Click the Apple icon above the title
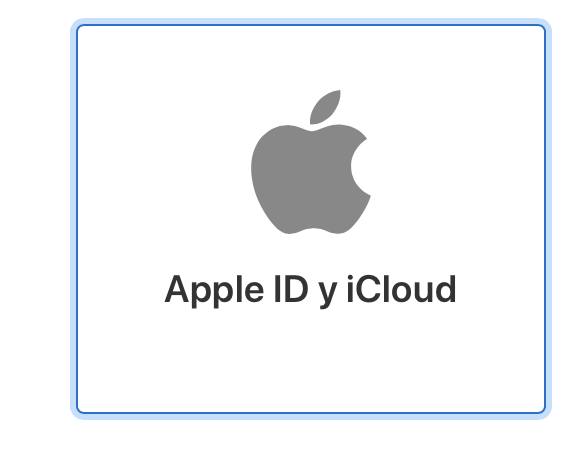The height and width of the screenshot is (472, 570). click(x=311, y=162)
